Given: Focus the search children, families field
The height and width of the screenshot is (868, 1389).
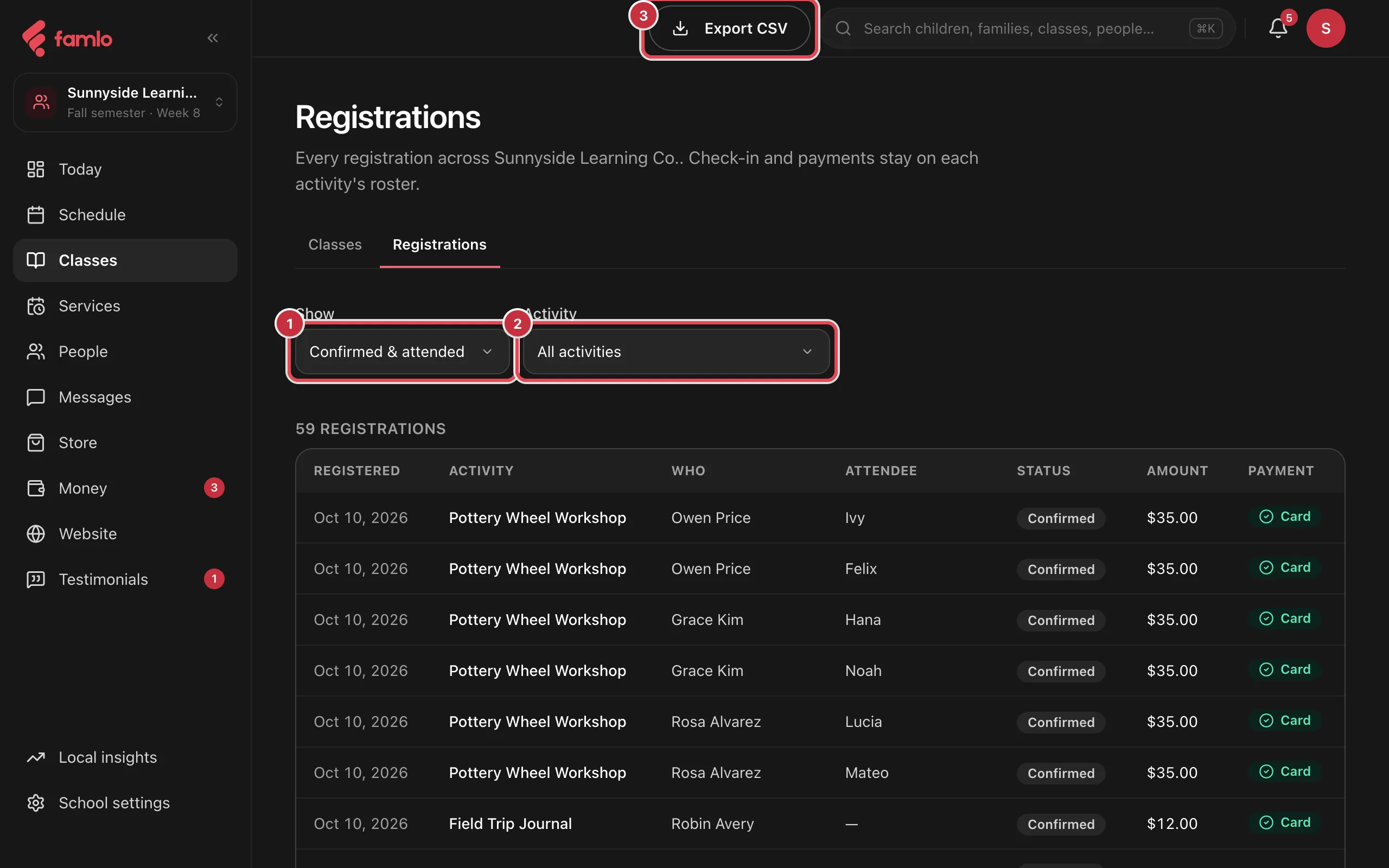Looking at the screenshot, I should [1028, 28].
